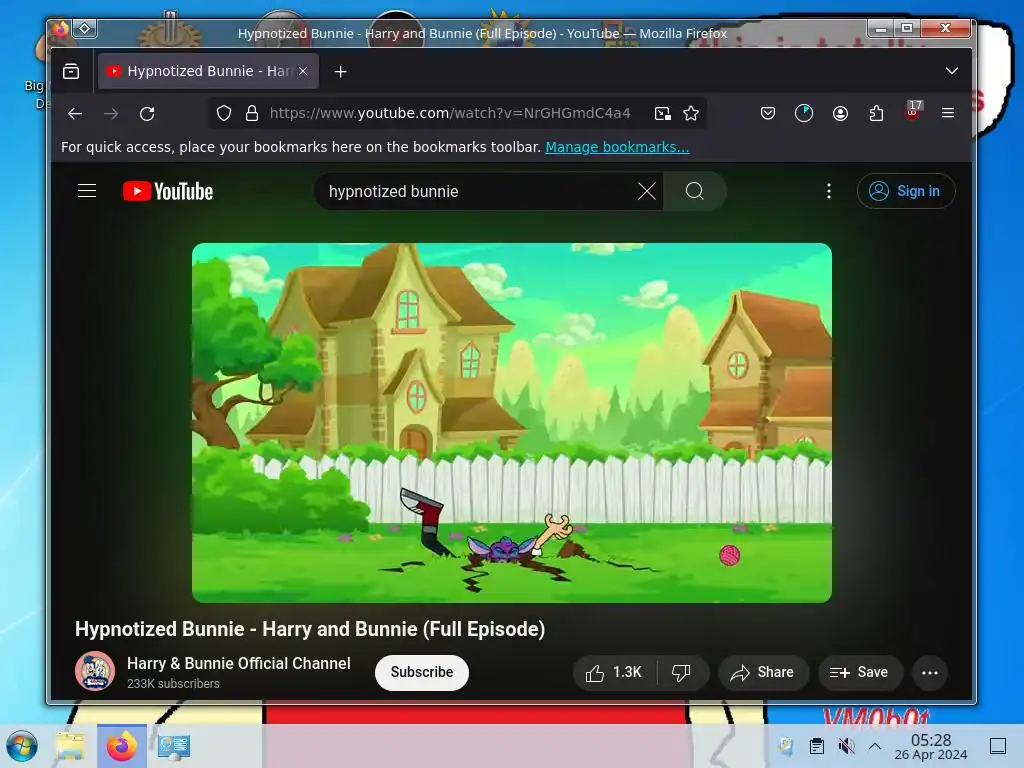Bookmark this page with the star
Screen dimensions: 1024x768
[x=691, y=114]
